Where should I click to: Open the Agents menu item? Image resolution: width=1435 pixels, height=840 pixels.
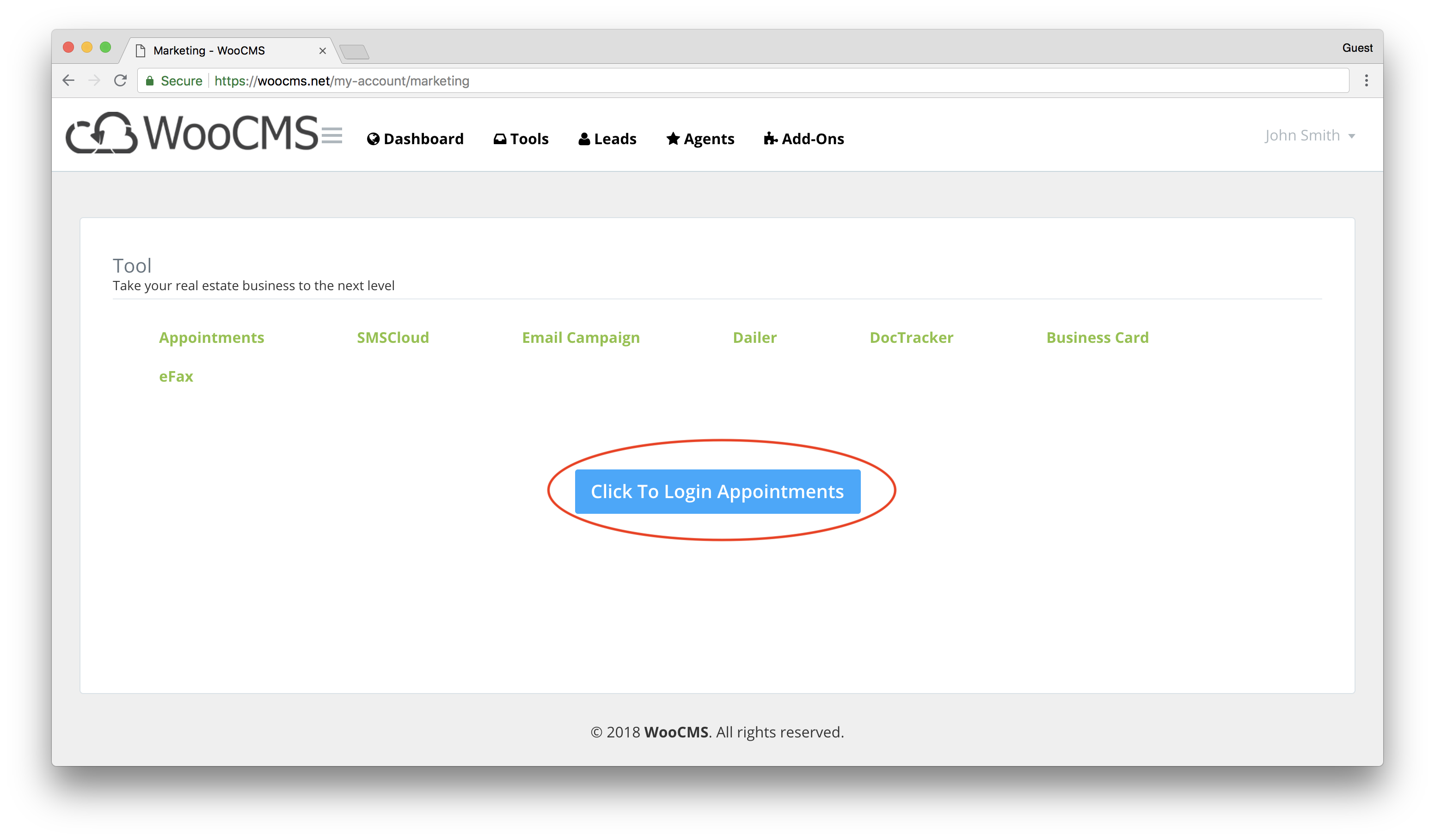pos(700,139)
